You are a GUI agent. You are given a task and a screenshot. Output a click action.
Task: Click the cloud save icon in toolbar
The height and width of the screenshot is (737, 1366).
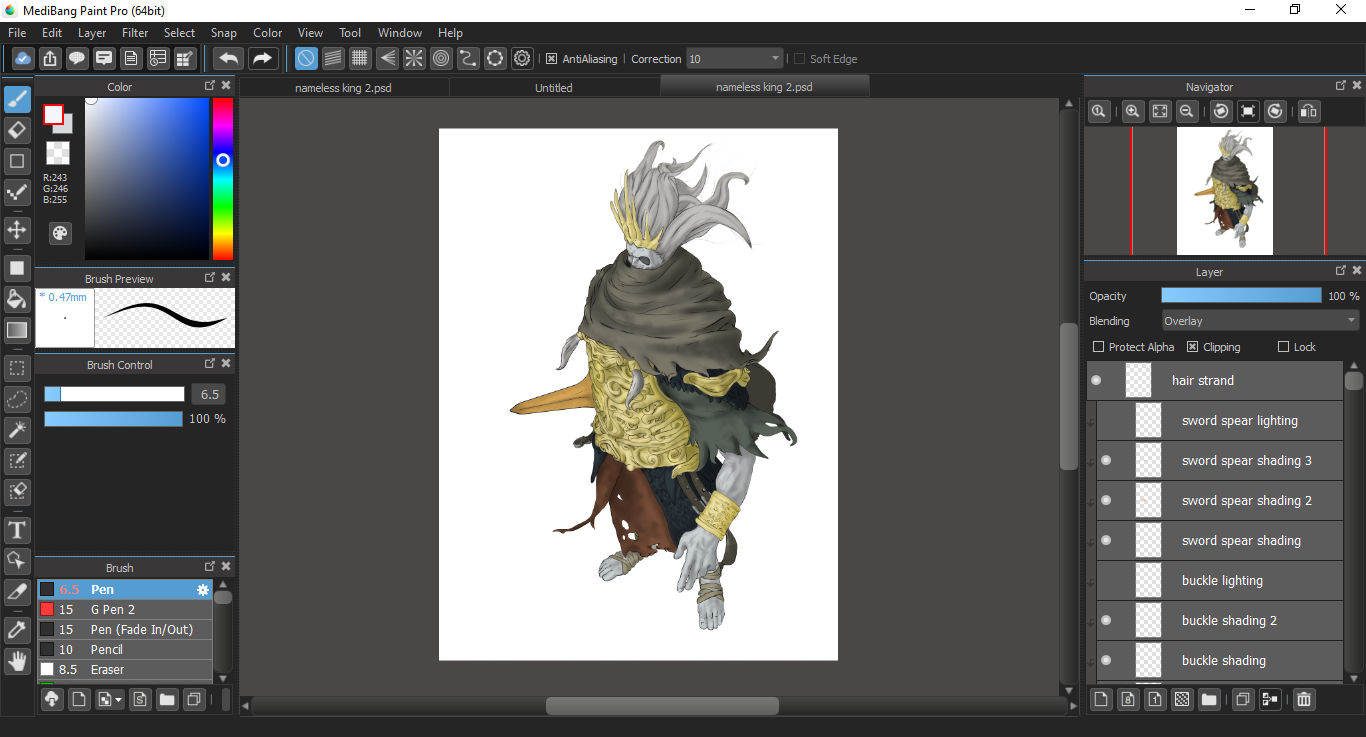[x=23, y=58]
